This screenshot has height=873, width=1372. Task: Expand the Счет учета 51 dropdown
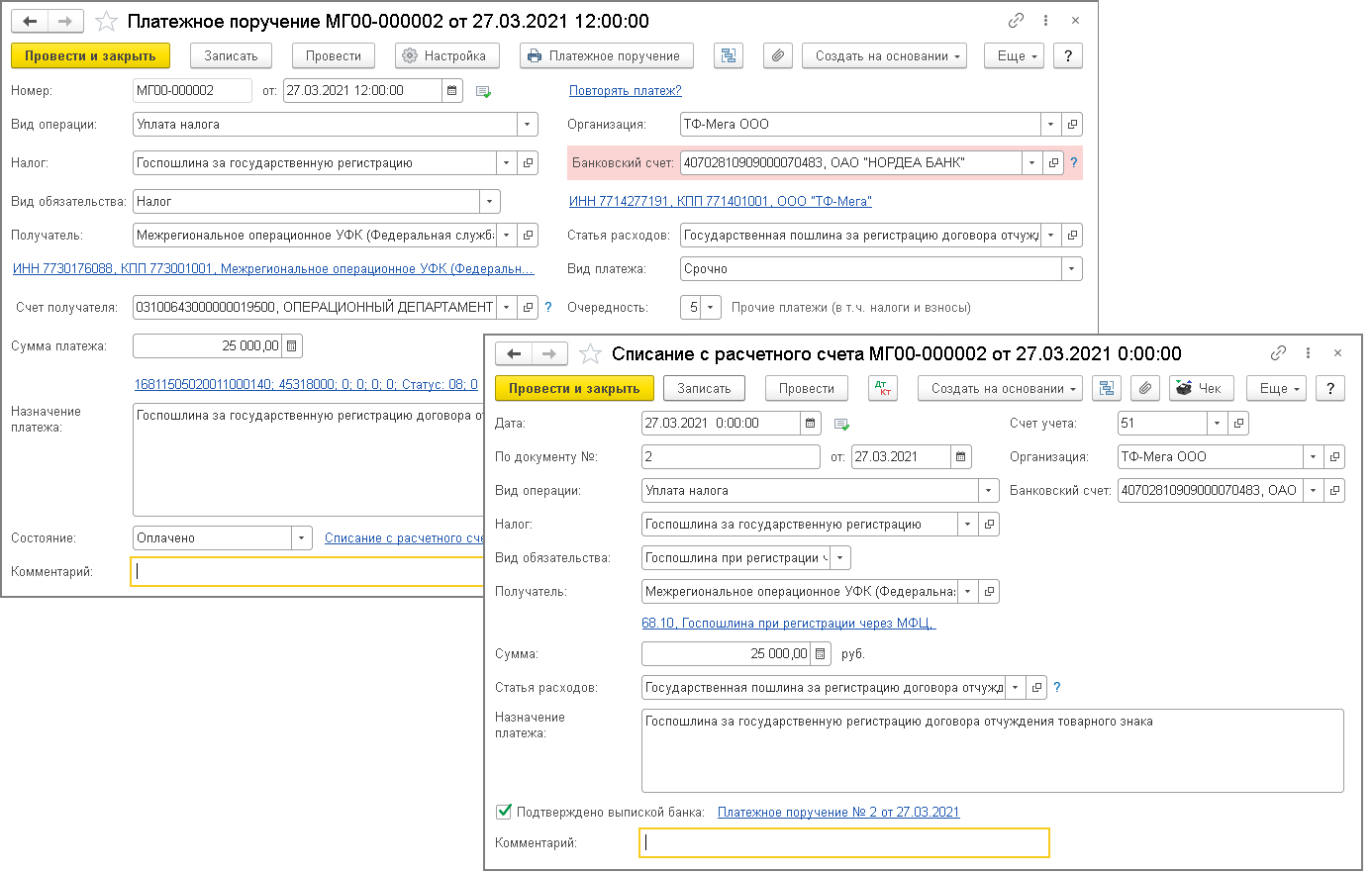1218,424
